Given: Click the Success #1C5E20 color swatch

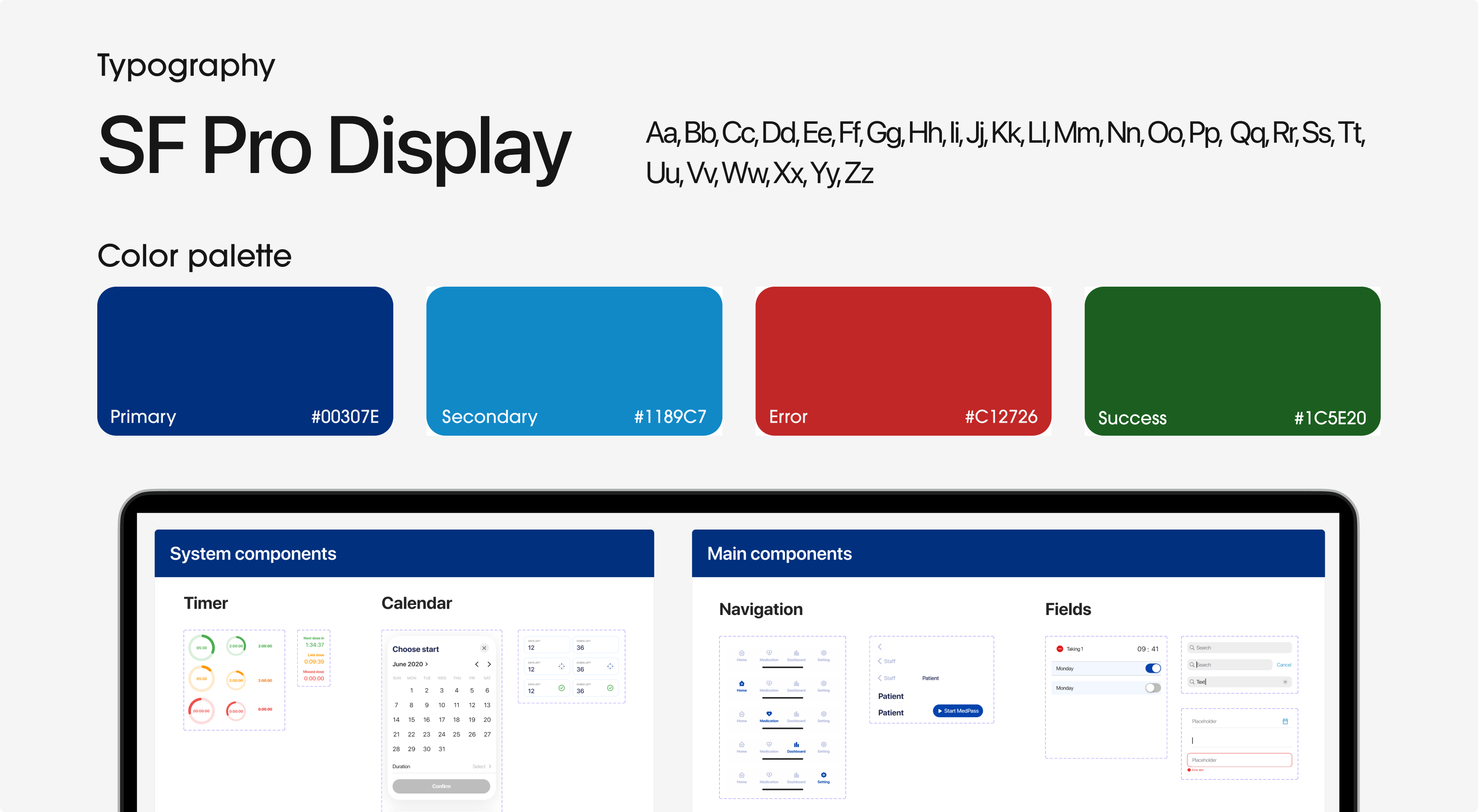Looking at the screenshot, I should pyautogui.click(x=1233, y=361).
